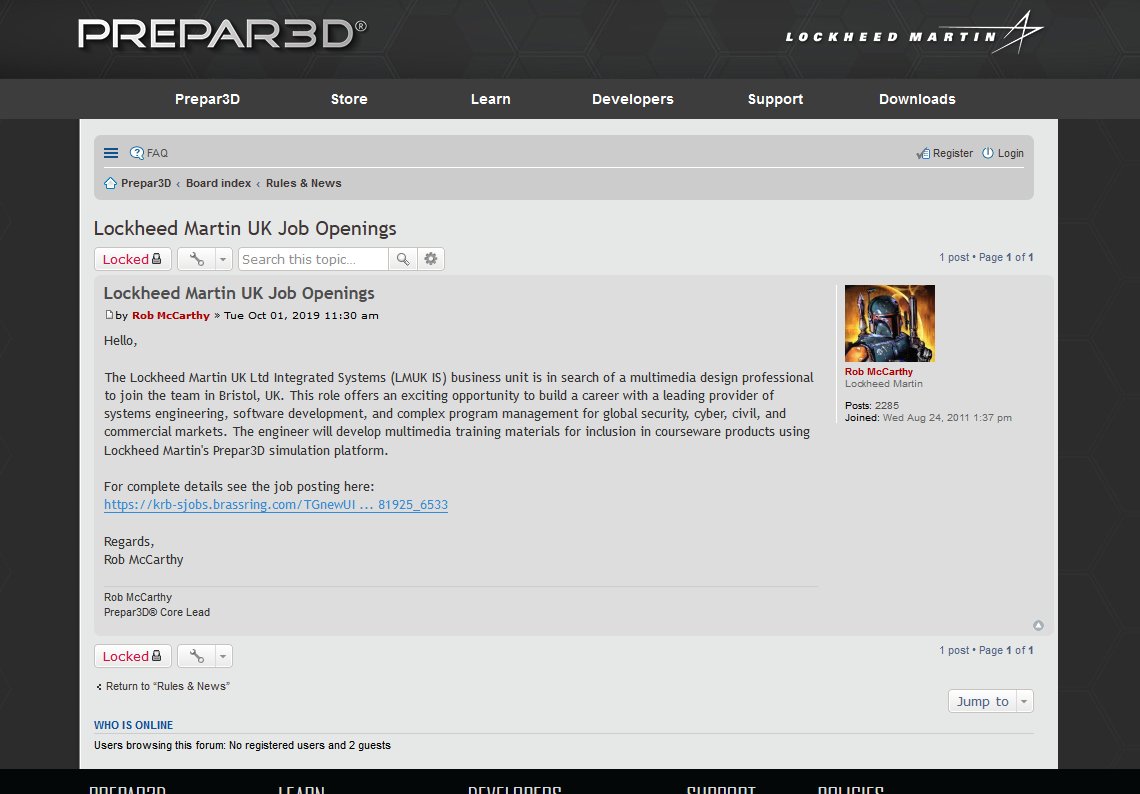Click the magnifier search button
This screenshot has width=1140, height=794.
(x=403, y=259)
